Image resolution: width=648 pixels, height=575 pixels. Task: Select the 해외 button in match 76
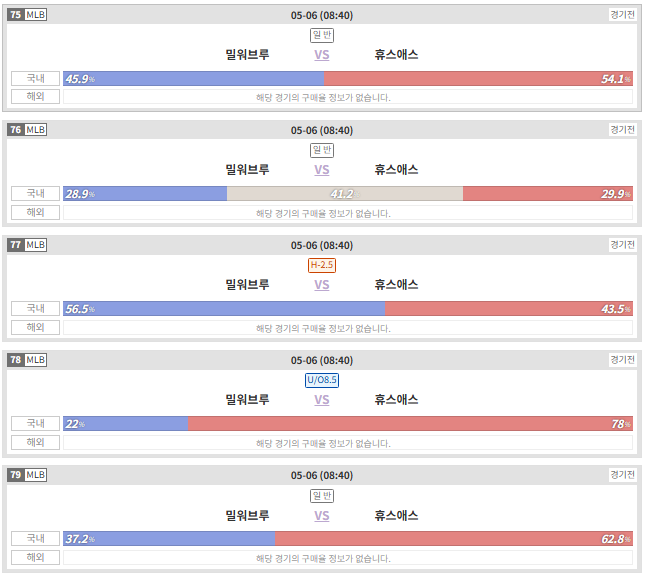pyautogui.click(x=36, y=212)
